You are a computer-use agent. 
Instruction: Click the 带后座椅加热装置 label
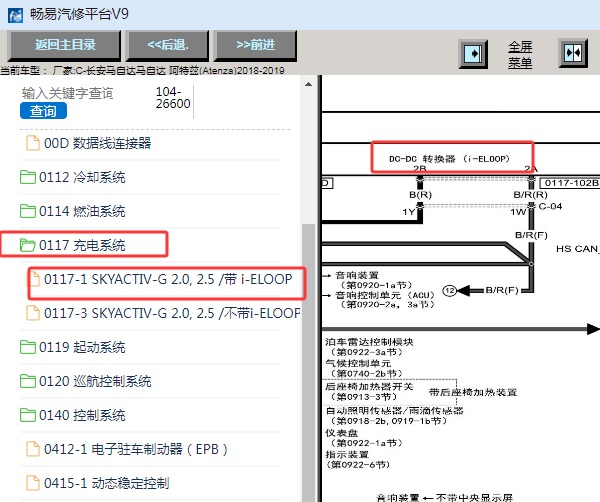(x=473, y=392)
